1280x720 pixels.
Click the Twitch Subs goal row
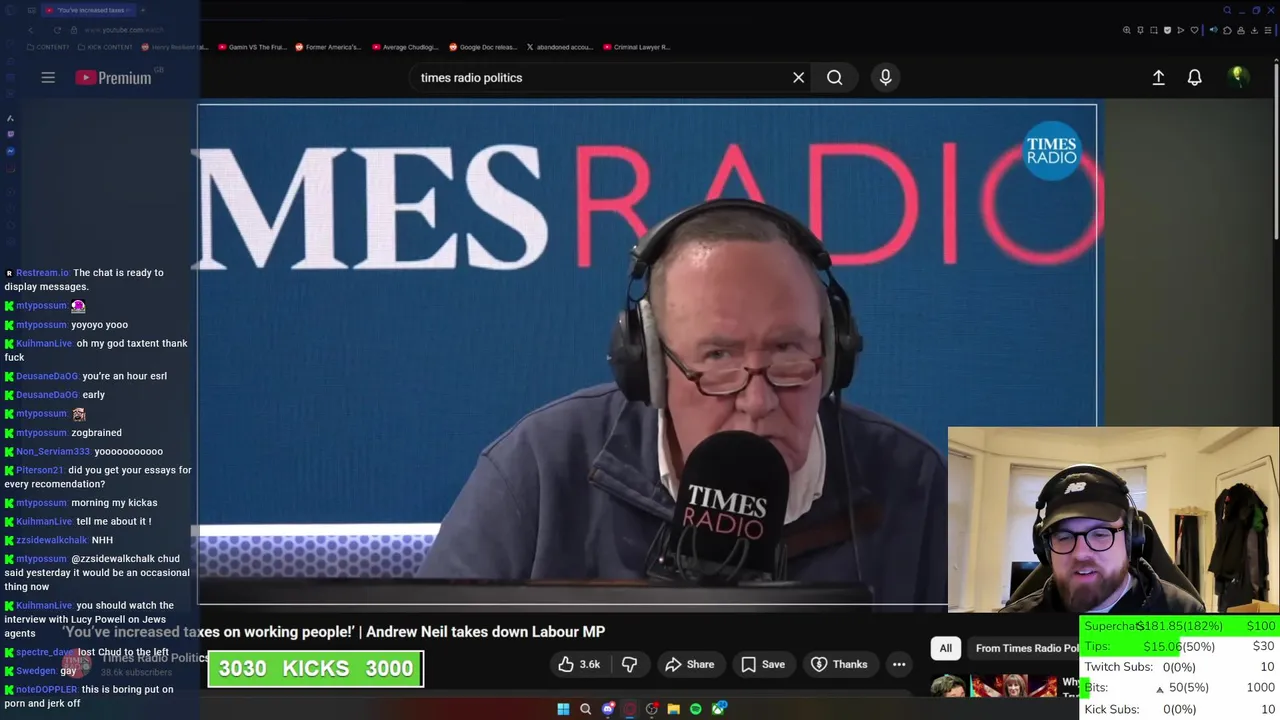1179,667
